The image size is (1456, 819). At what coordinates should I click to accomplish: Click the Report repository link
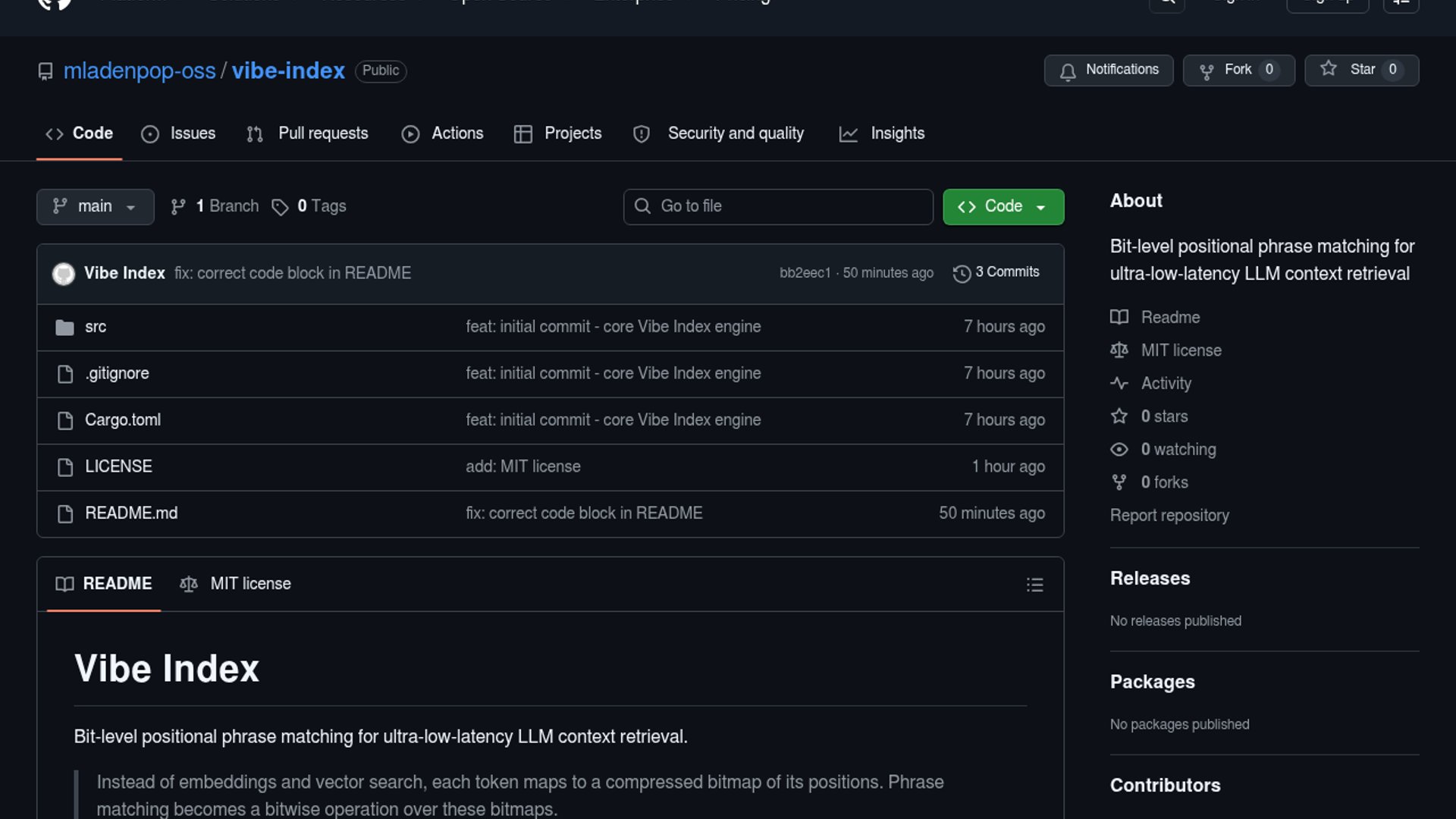1169,516
